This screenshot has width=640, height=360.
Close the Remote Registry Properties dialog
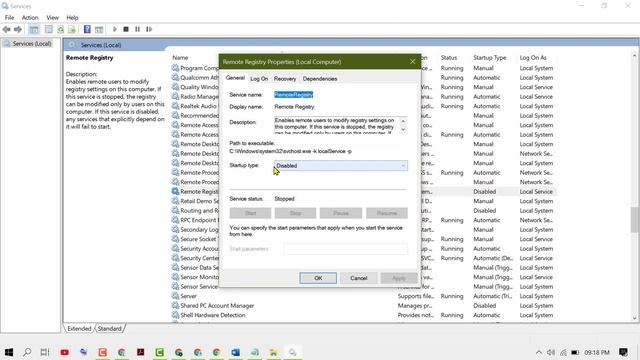point(412,62)
